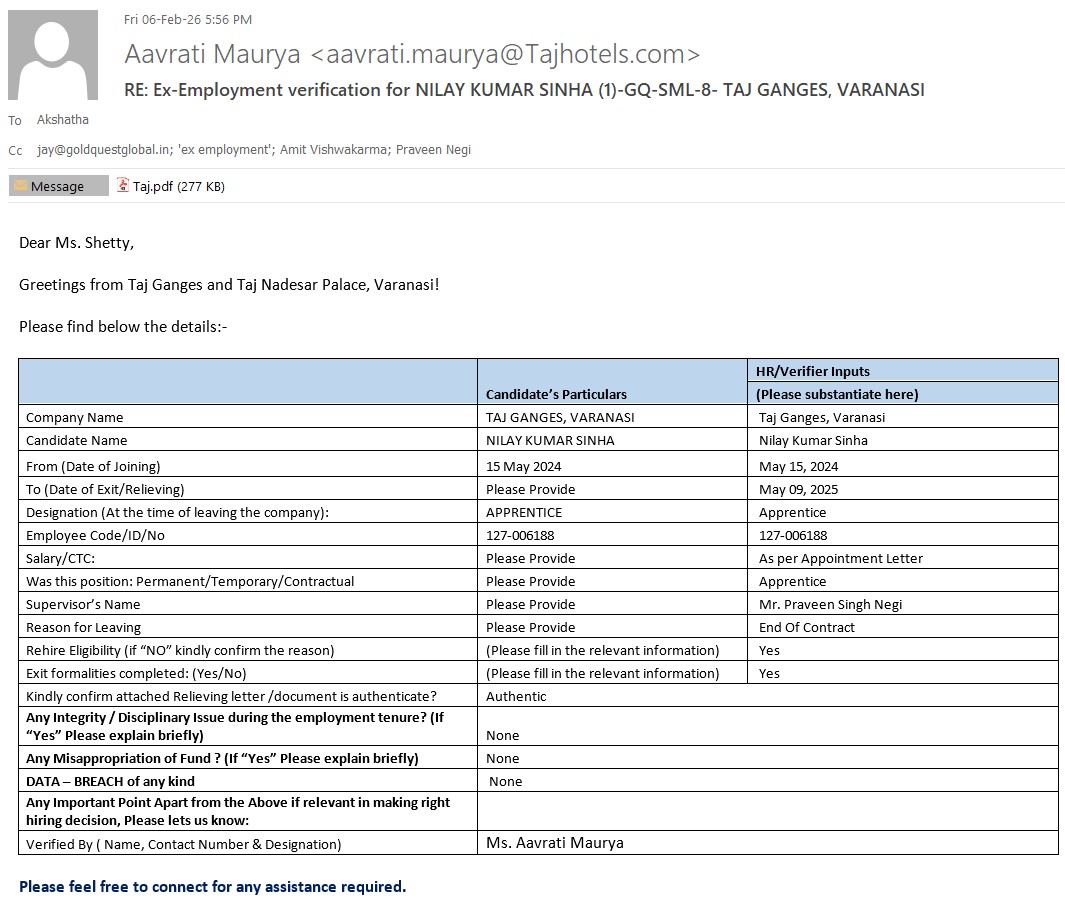
Task: Click Praveen Negi in the Cc line
Action: click(433, 150)
